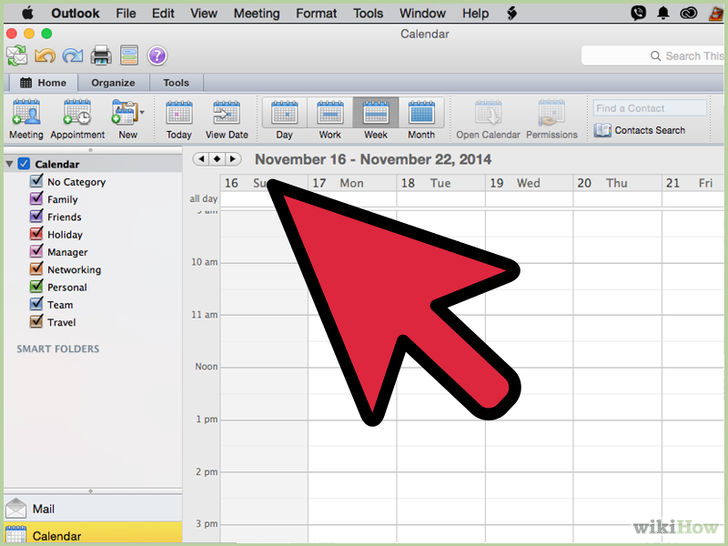Open the Meeting menu
The height and width of the screenshot is (546, 728).
coord(257,13)
